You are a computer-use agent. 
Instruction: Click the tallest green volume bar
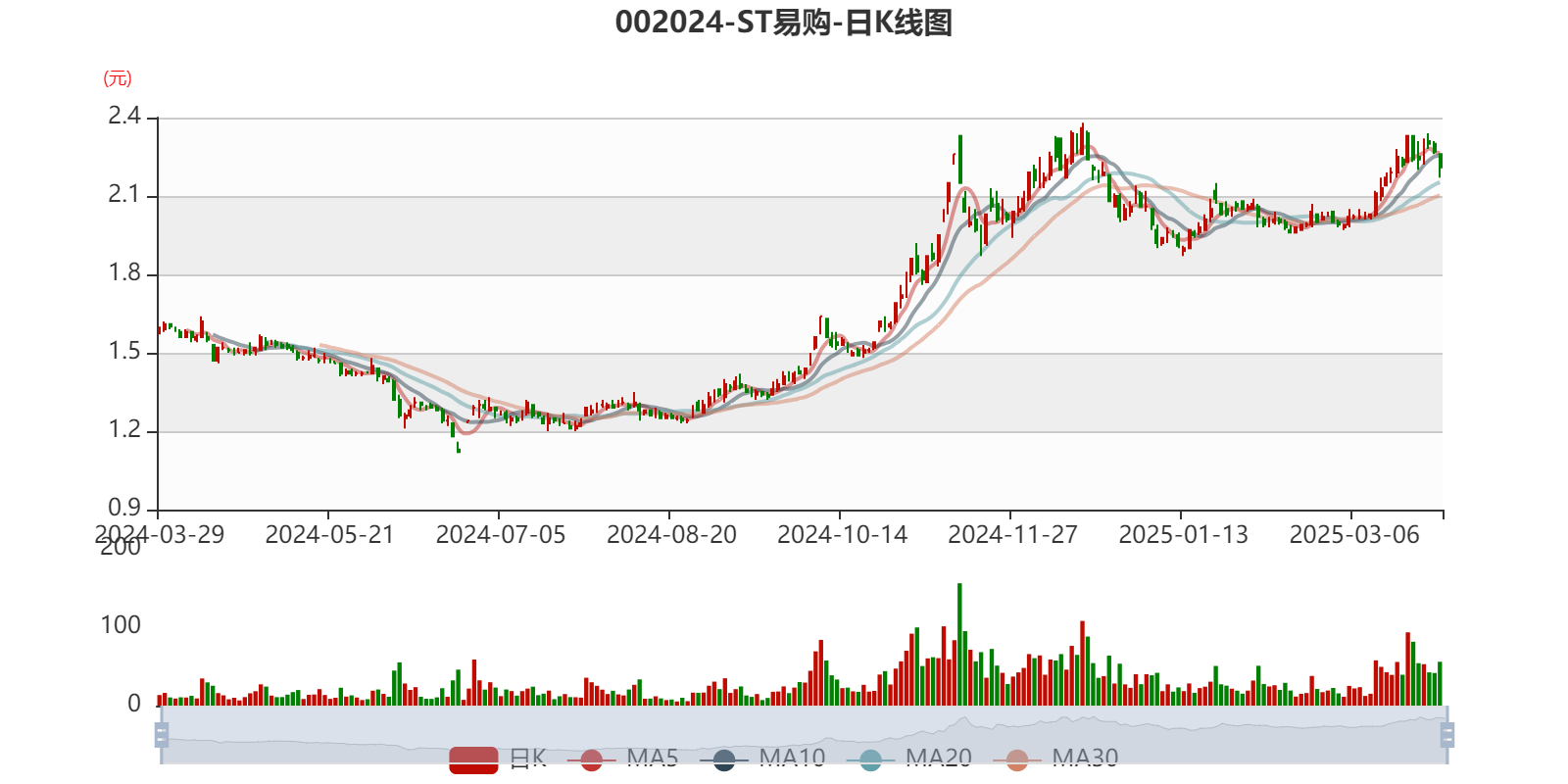pyautogui.click(x=959, y=644)
